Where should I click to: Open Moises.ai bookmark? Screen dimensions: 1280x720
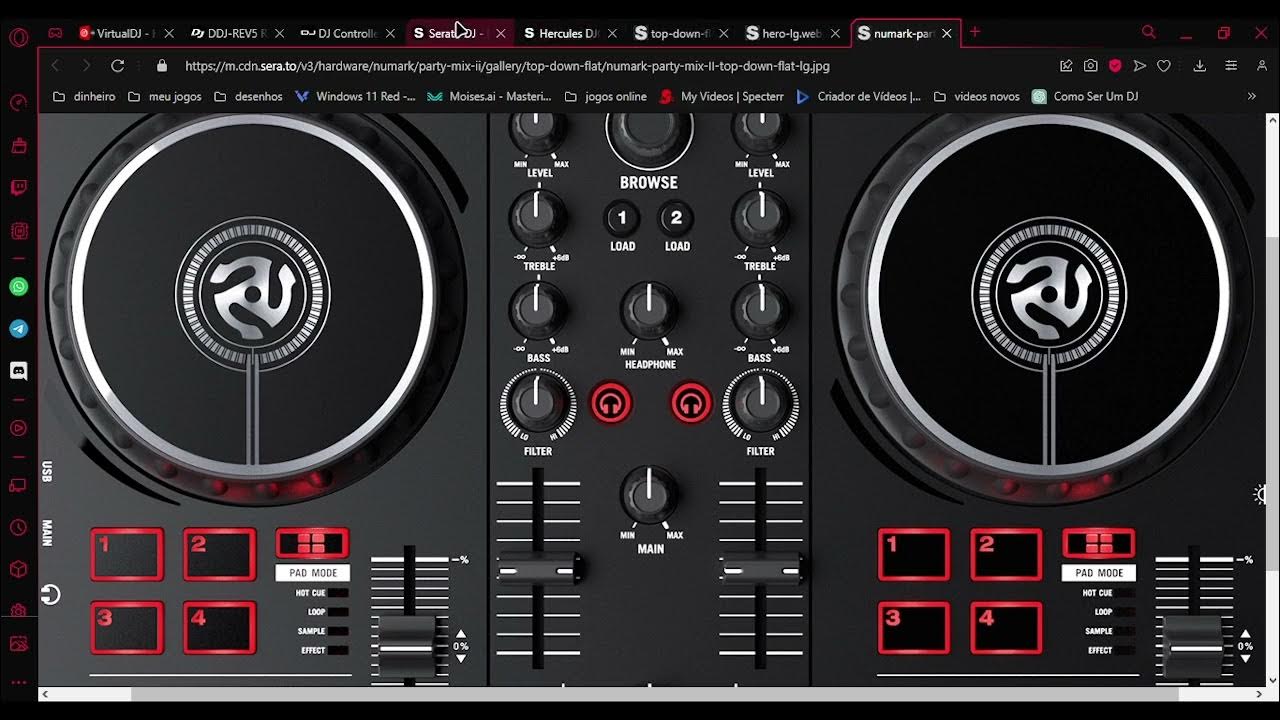click(x=489, y=97)
